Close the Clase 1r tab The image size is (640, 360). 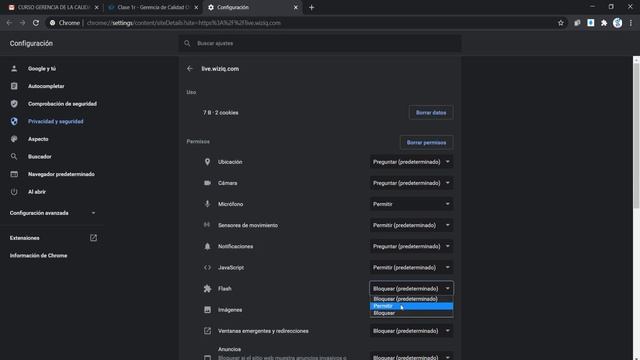(196, 7)
